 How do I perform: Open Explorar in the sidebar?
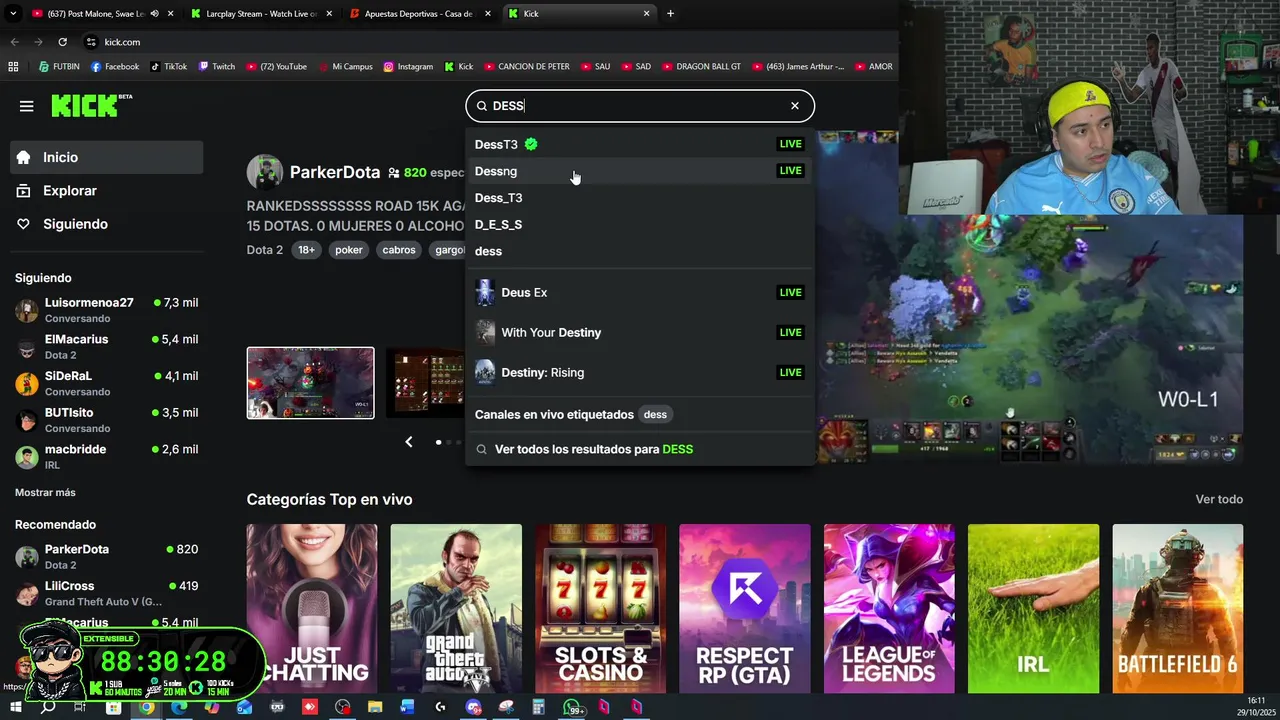pyautogui.click(x=107, y=191)
